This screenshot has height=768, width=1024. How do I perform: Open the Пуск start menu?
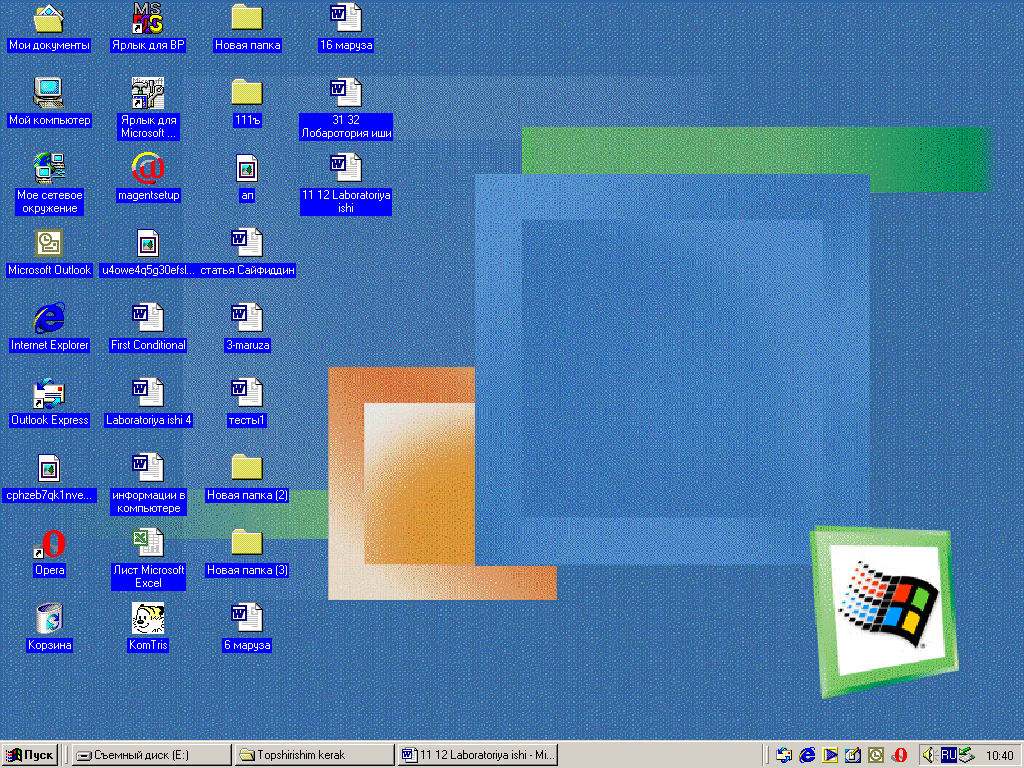(29, 755)
